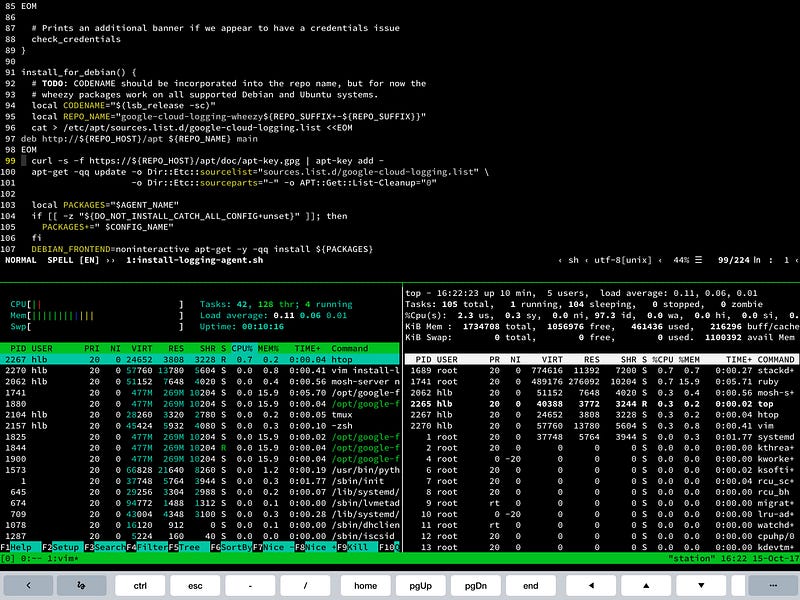
Task: Click the 'systemd' process row in top pane
Action: pos(602,437)
